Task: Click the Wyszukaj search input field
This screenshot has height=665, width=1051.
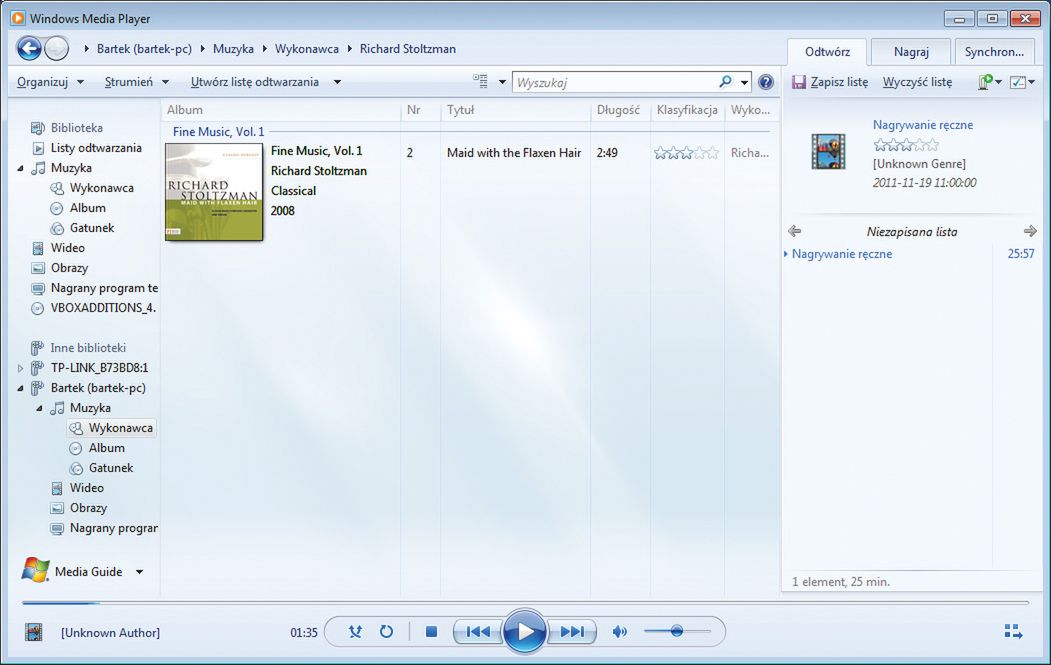Action: click(615, 82)
